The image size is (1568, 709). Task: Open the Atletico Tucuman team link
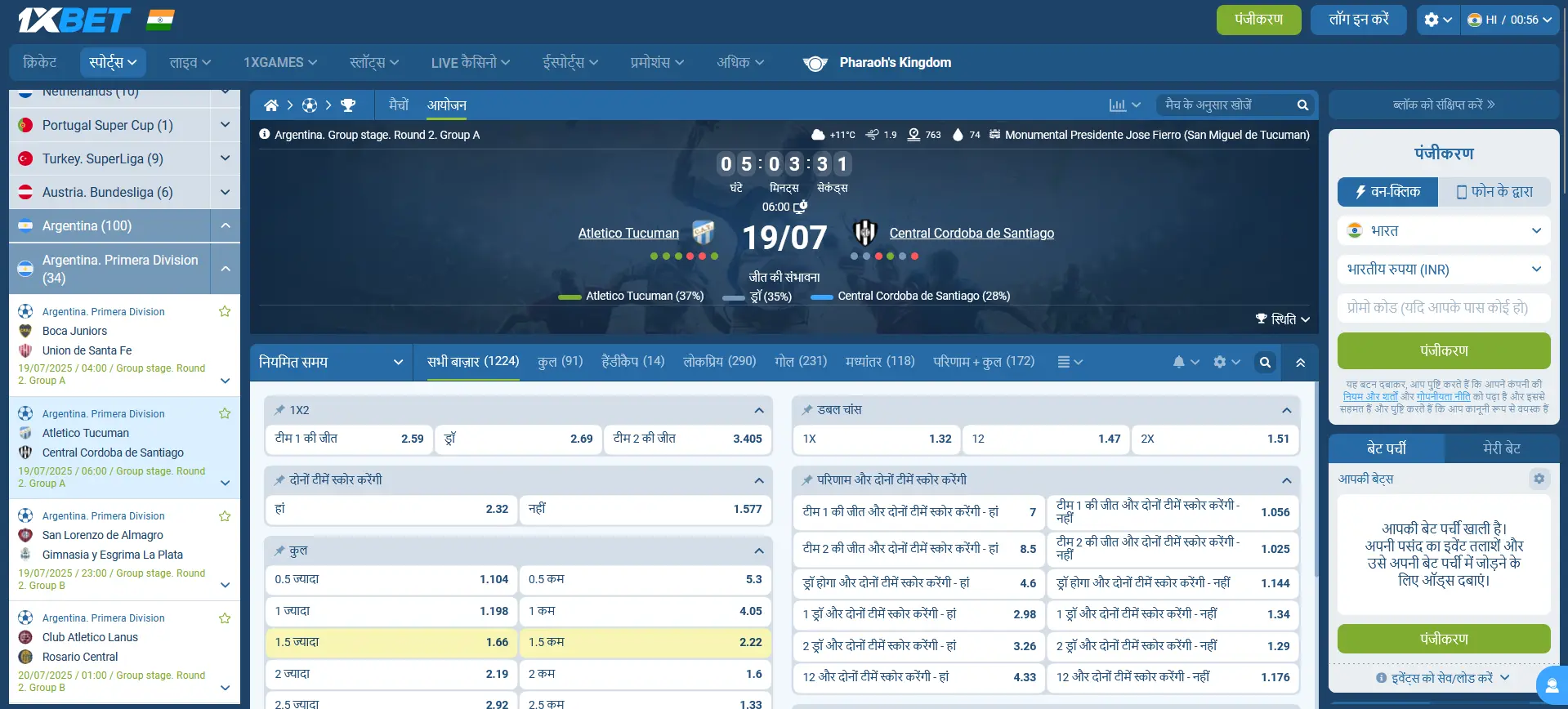coord(628,234)
